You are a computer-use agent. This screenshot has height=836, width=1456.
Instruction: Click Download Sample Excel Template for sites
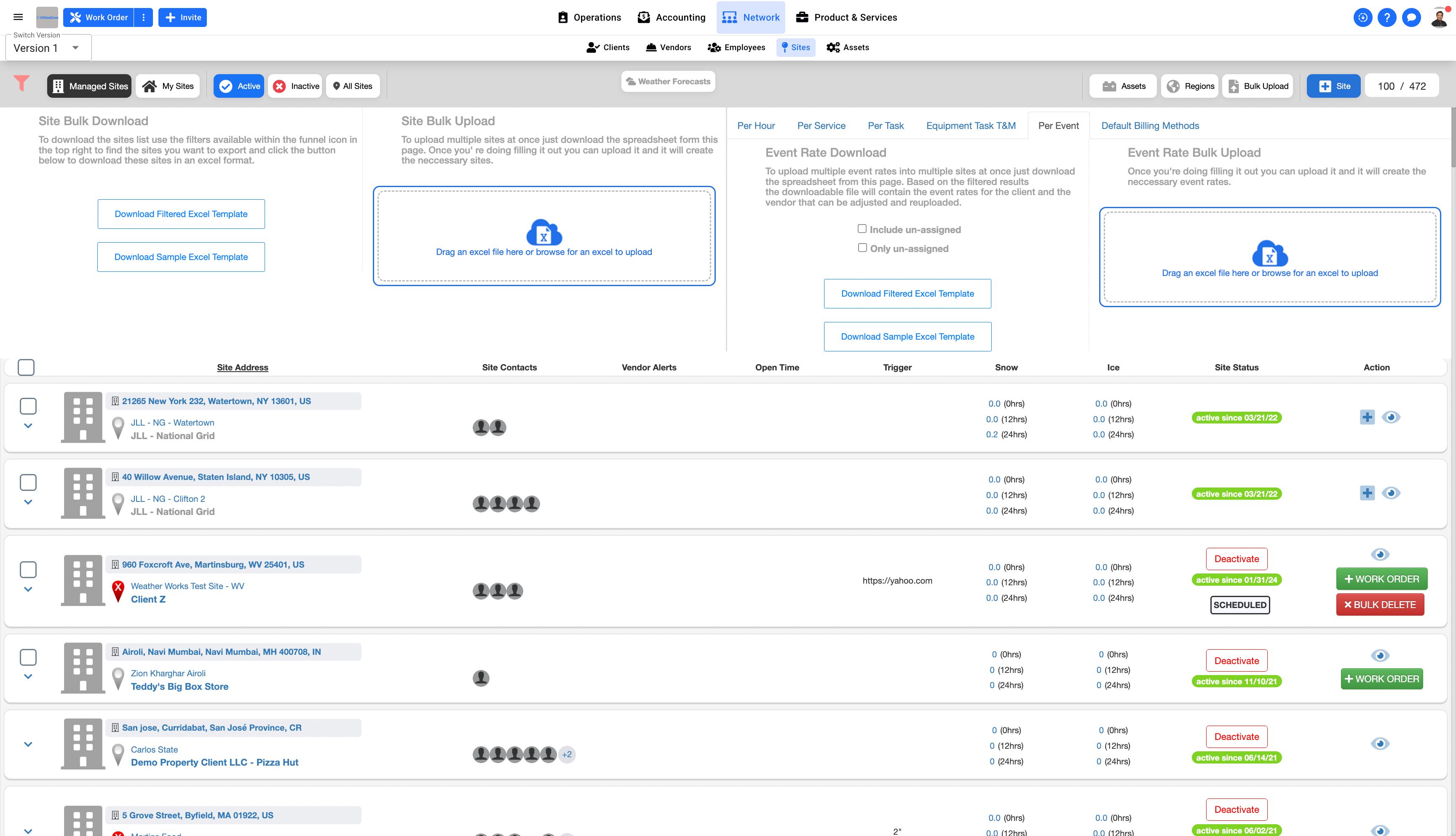click(x=181, y=257)
